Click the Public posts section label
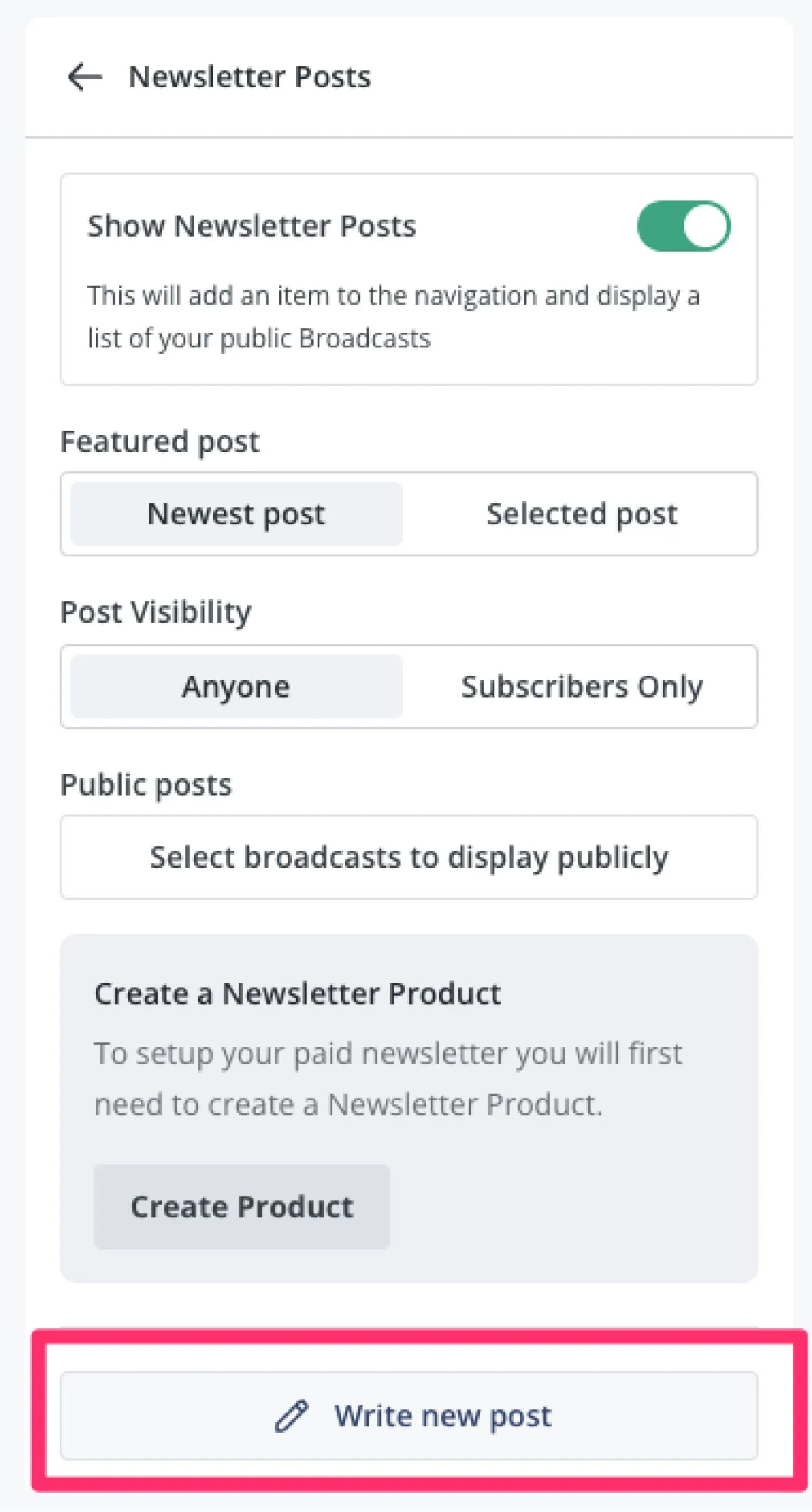This screenshot has width=812, height=1512. 146,785
